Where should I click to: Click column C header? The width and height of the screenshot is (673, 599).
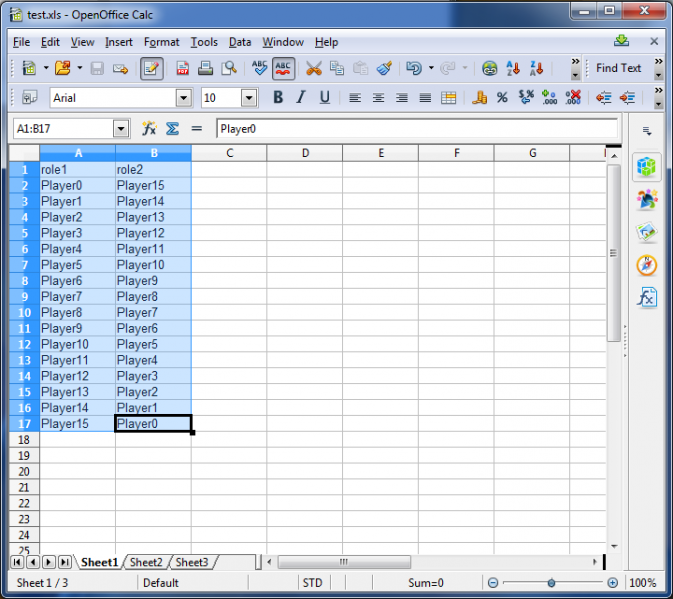[229, 153]
